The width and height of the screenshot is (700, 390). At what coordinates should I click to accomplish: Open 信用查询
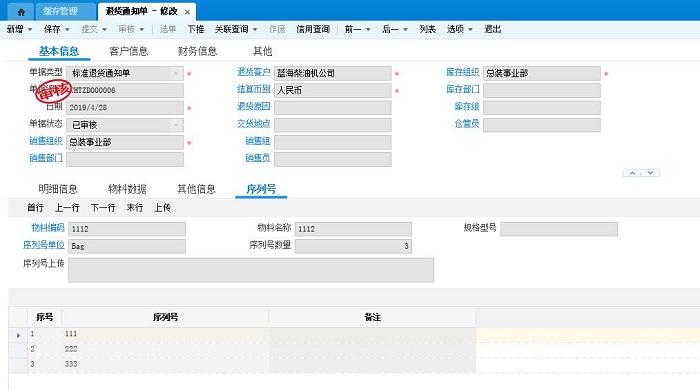tap(313, 29)
